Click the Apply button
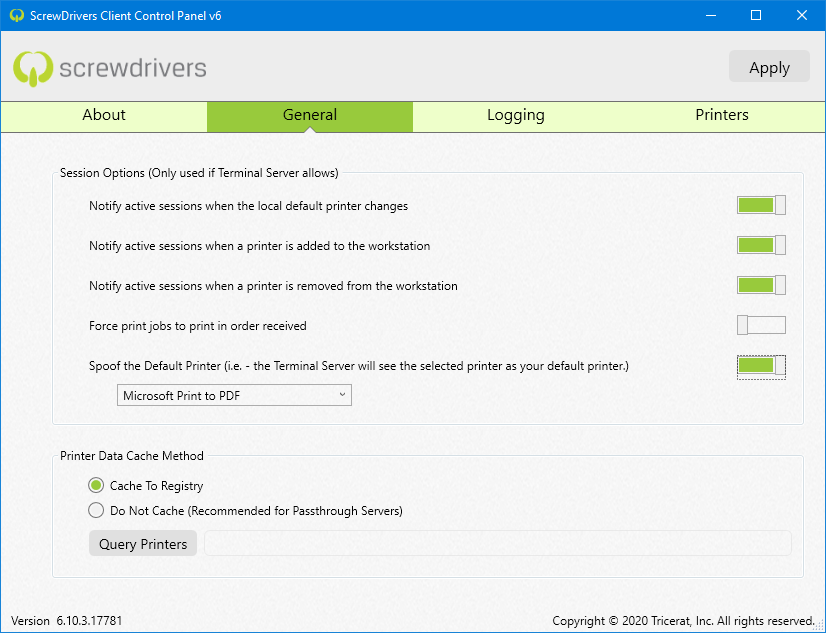The height and width of the screenshot is (633, 826). pos(769,66)
